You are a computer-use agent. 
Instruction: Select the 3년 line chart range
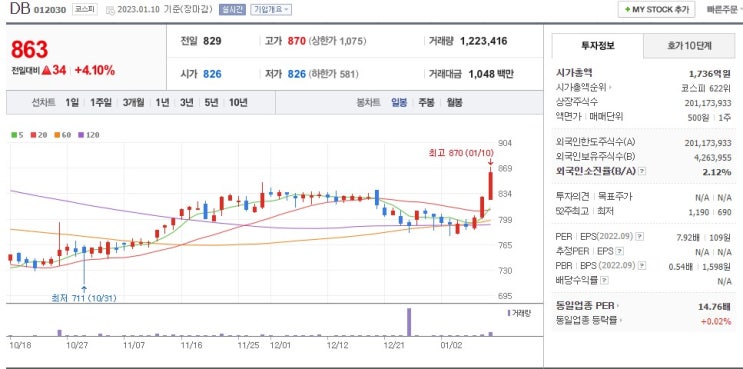[x=186, y=102]
